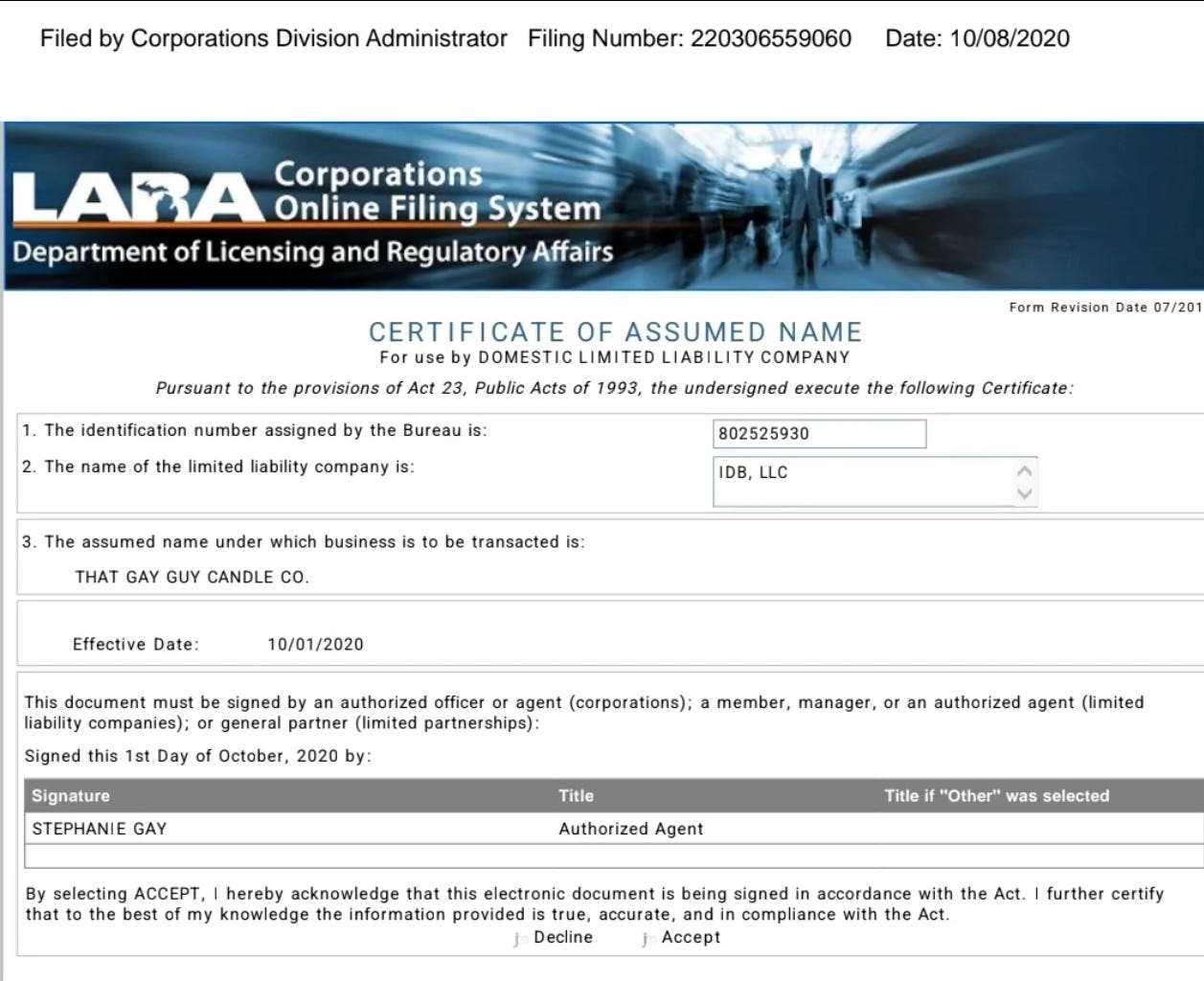Select the Decline radio button
This screenshot has width=1204, height=981.
coord(518,939)
